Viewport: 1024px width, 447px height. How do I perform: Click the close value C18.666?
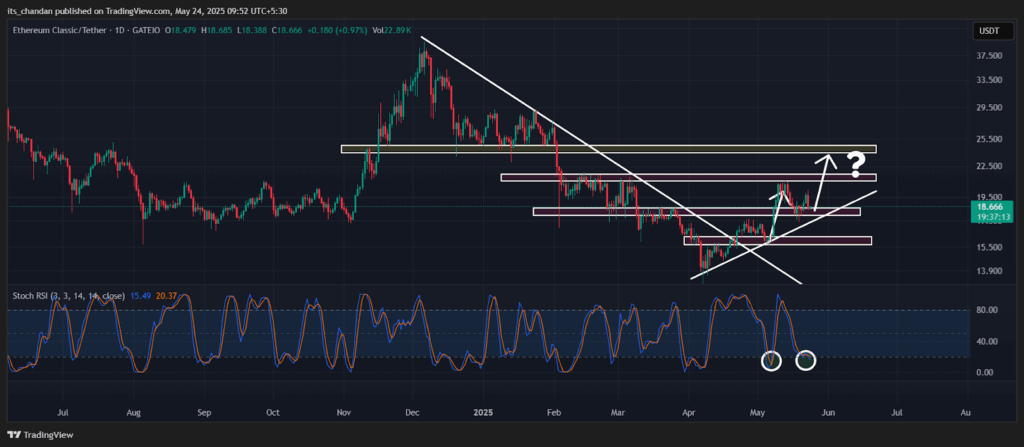287,31
